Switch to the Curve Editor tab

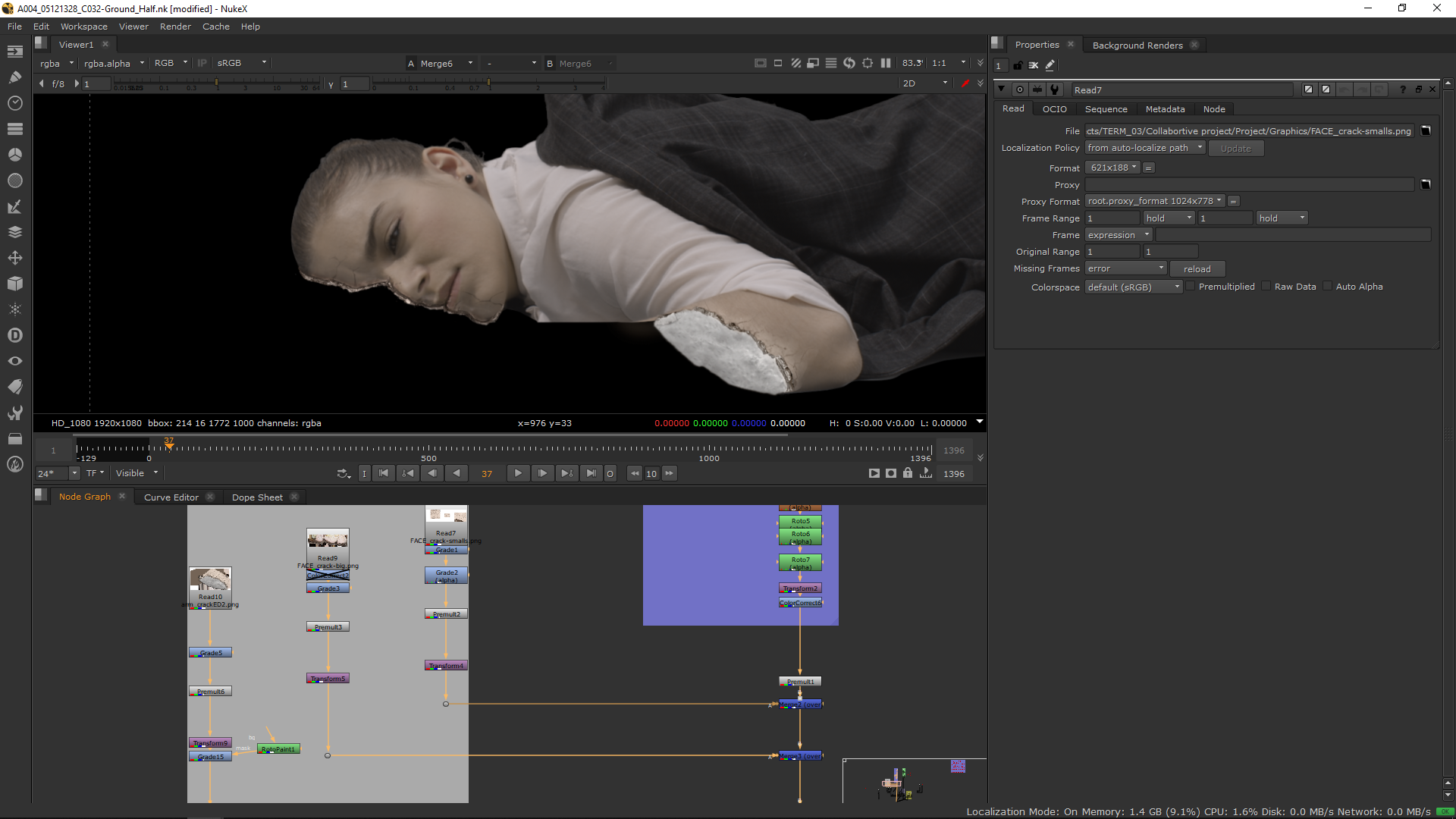click(x=171, y=497)
